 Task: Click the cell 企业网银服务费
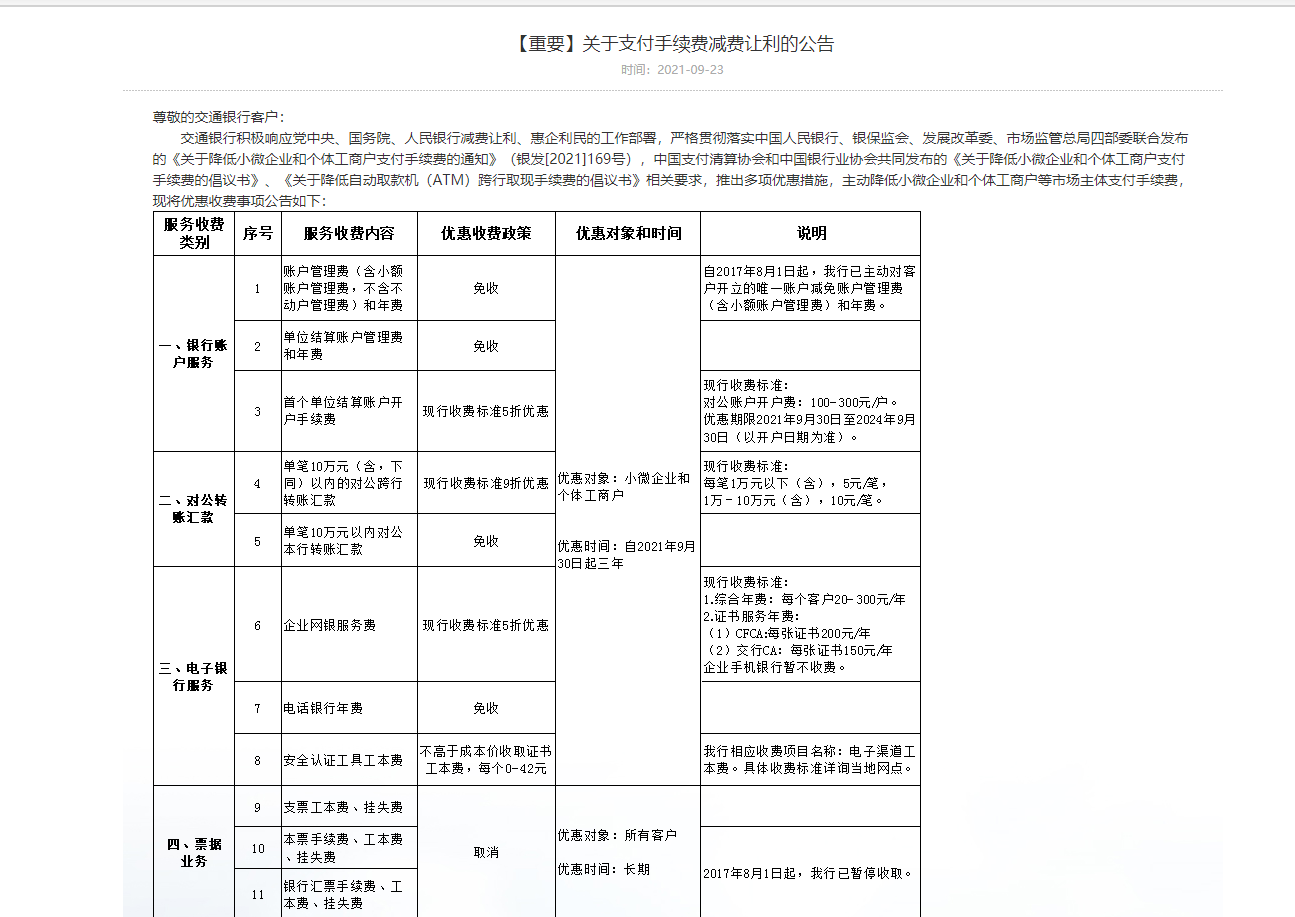pyautogui.click(x=349, y=625)
